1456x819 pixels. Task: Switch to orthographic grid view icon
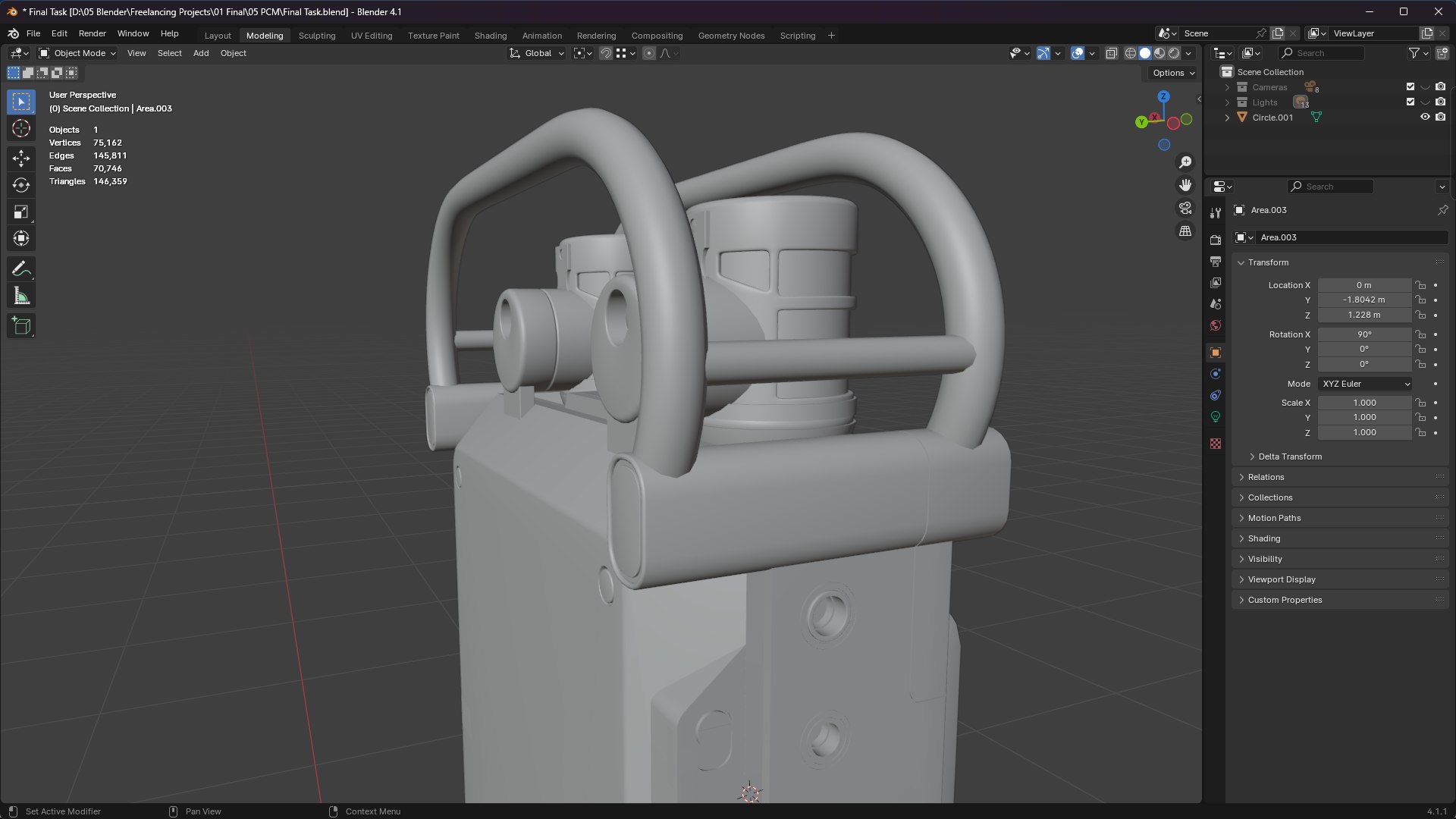pyautogui.click(x=1185, y=231)
